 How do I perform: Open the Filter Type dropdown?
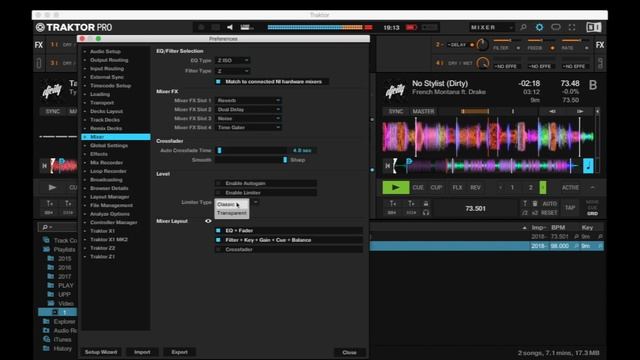click(233, 71)
